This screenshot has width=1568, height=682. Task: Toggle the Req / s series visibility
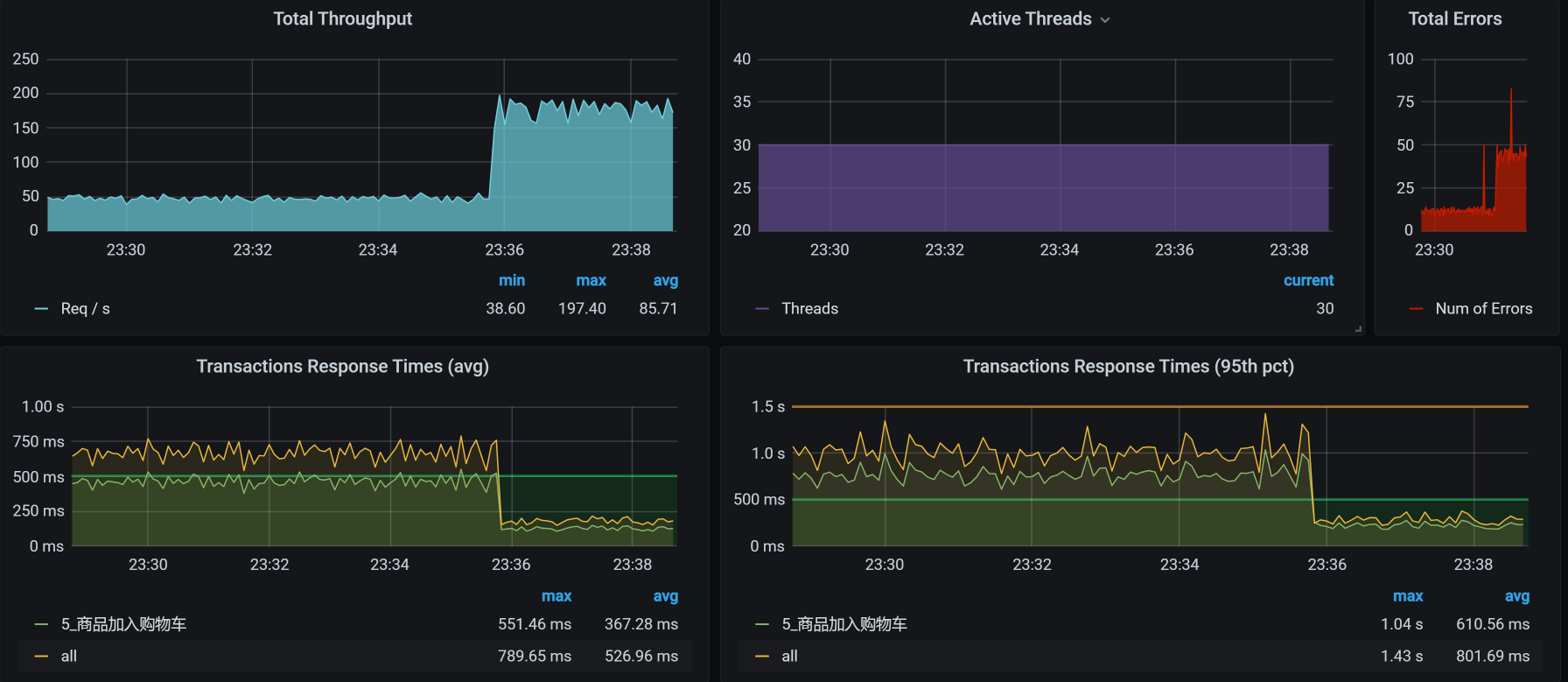click(x=85, y=309)
